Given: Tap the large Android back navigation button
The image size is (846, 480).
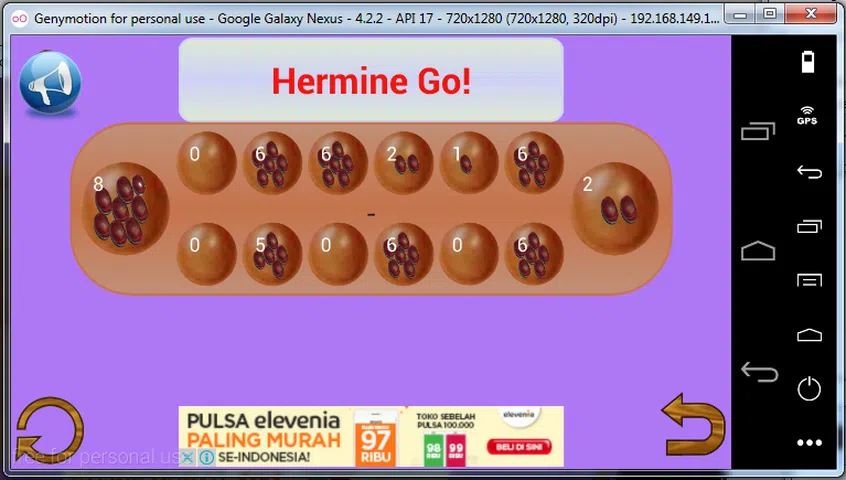Looking at the screenshot, I should tap(759, 373).
